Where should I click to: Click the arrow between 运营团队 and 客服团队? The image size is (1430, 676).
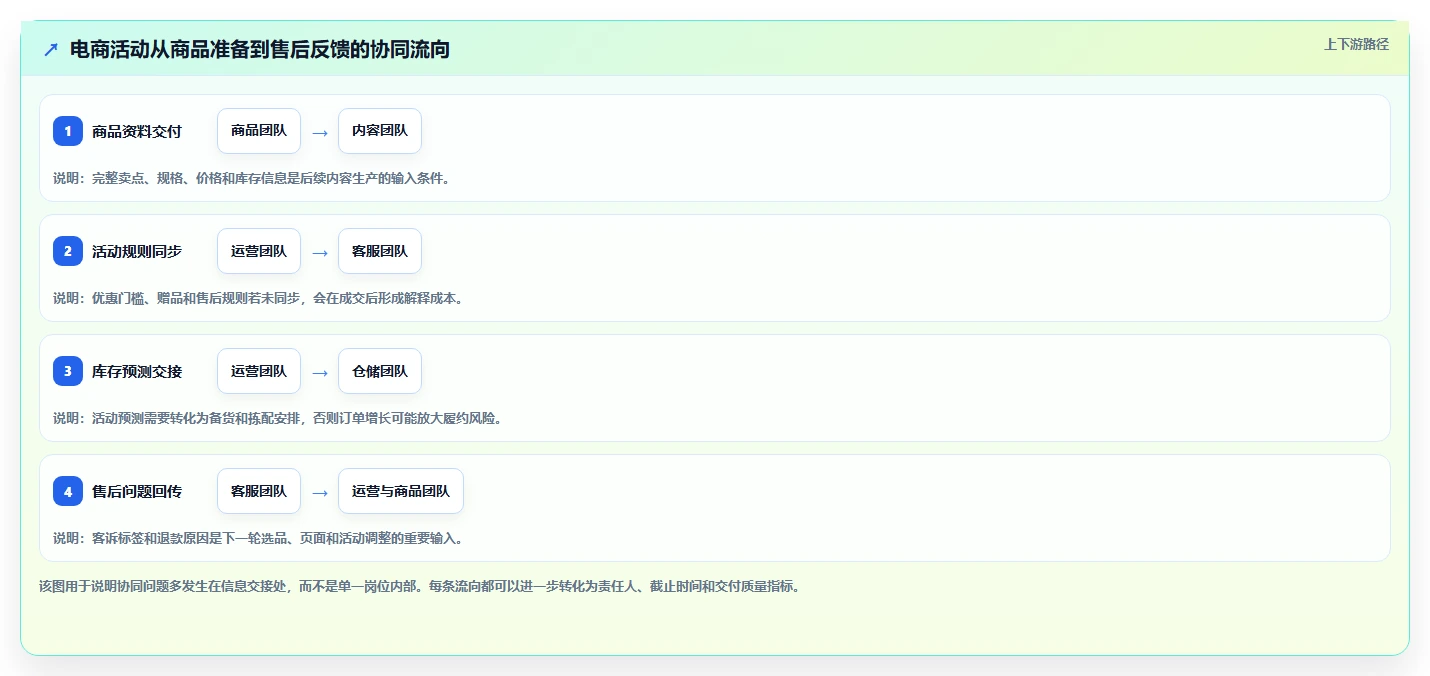(319, 252)
